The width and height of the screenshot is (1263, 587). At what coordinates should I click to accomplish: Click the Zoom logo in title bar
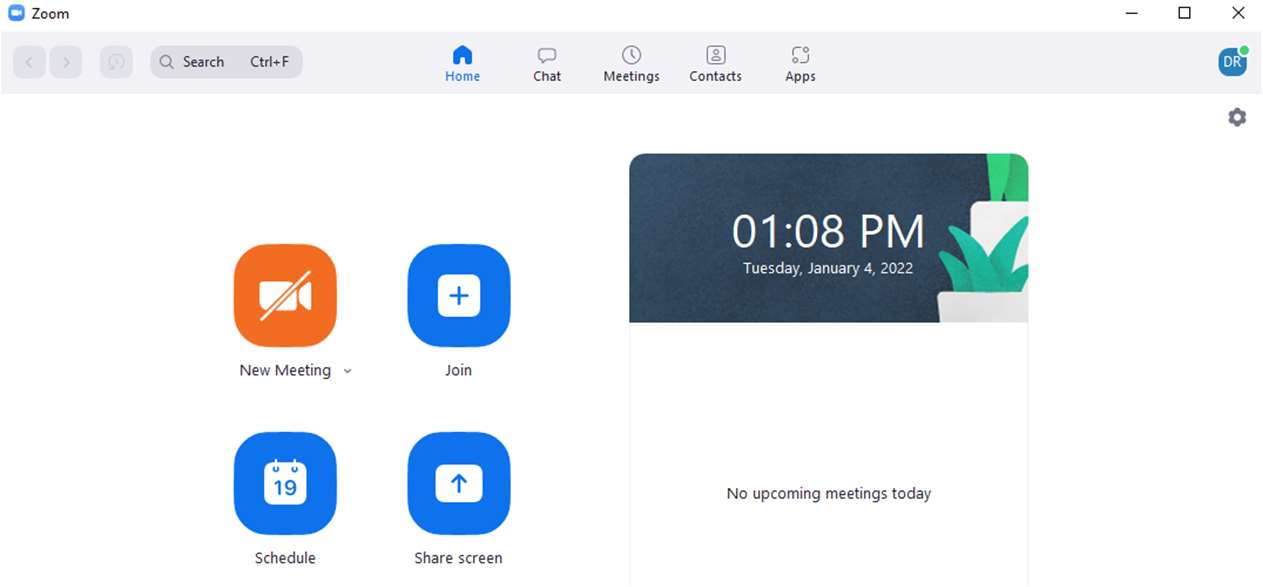[16, 14]
